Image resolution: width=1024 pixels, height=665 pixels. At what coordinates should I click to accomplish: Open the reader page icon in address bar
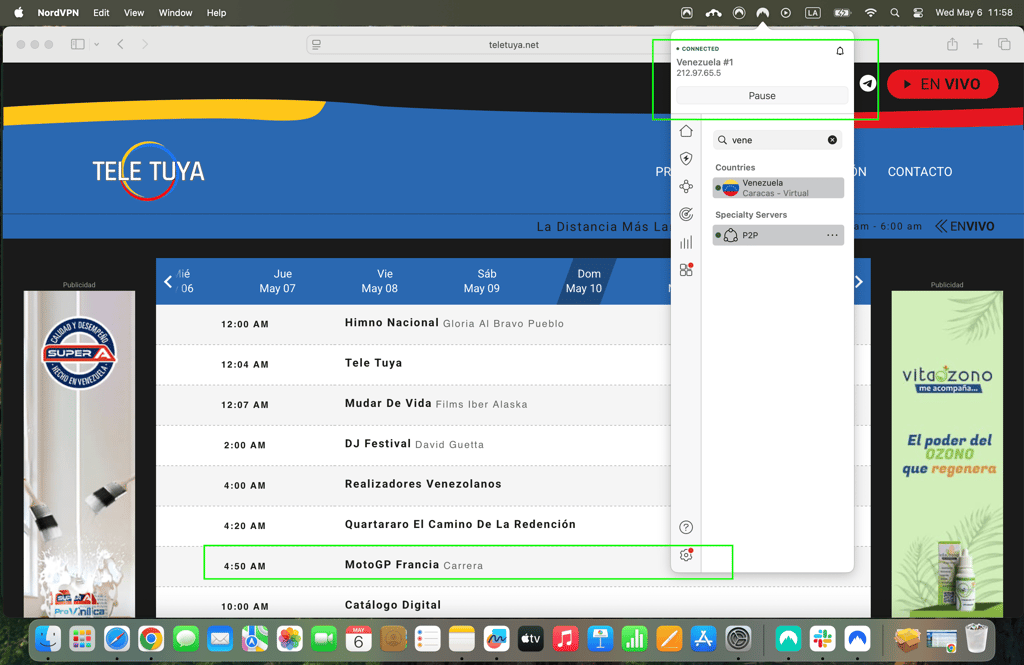317,44
